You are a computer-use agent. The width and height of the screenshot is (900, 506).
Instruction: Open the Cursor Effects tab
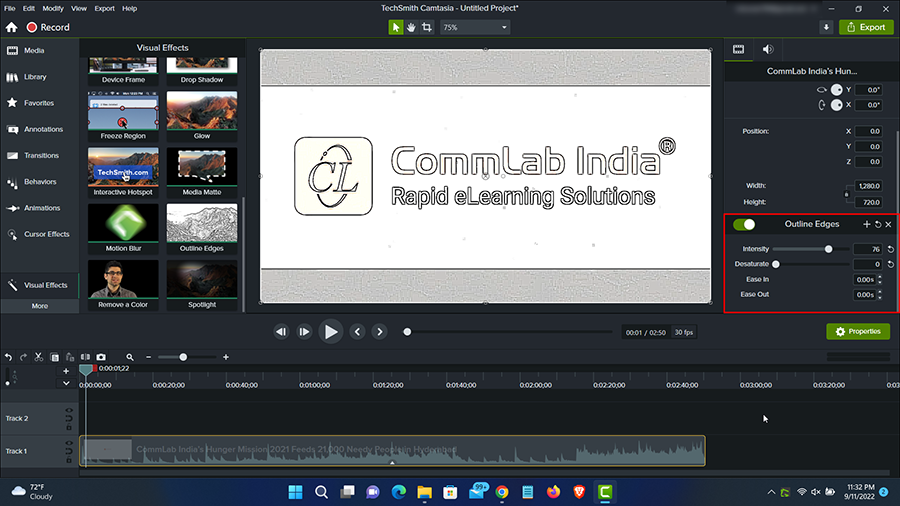click(39, 234)
